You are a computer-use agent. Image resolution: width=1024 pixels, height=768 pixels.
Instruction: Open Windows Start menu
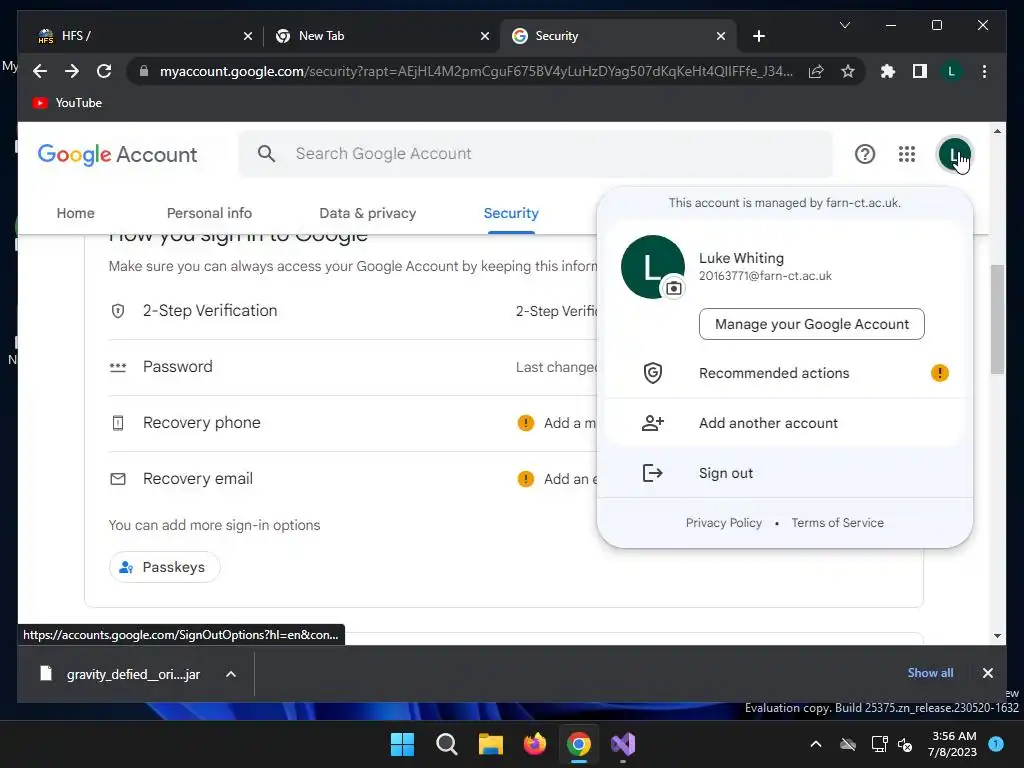402,744
